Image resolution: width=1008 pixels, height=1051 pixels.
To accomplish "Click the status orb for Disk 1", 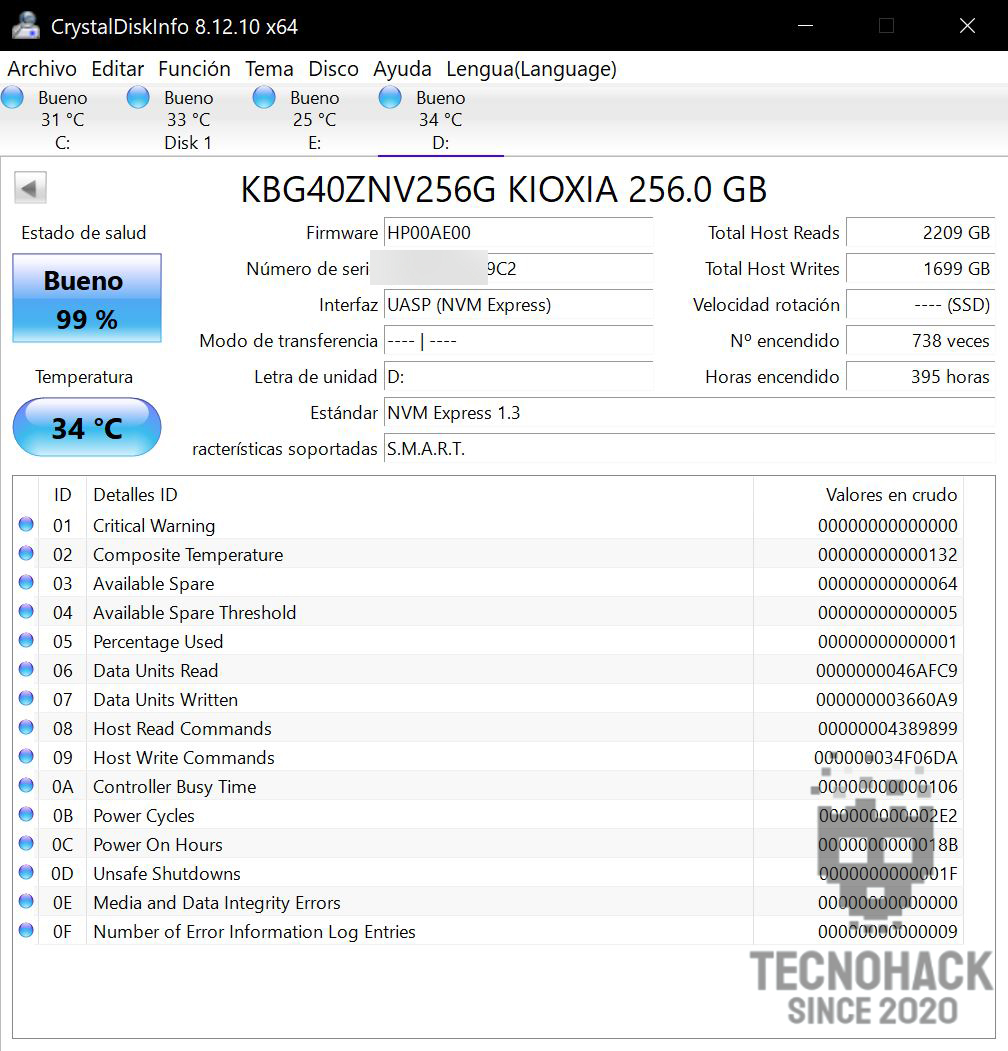I will click(x=138, y=98).
